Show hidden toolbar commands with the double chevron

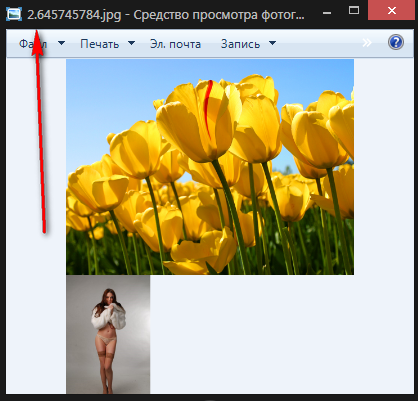coord(367,43)
